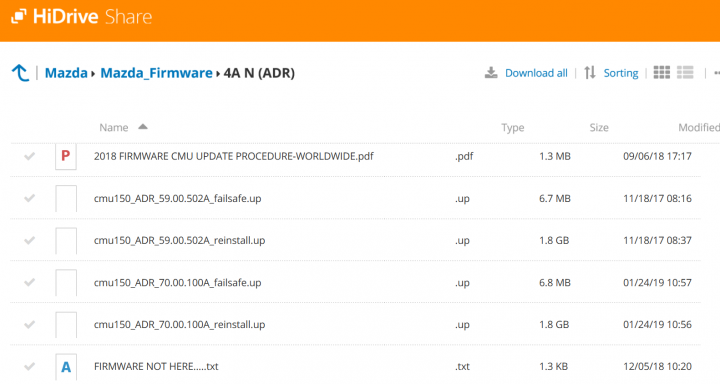The height and width of the screenshot is (384, 720).
Task: Sort by the Type column header
Action: click(512, 128)
